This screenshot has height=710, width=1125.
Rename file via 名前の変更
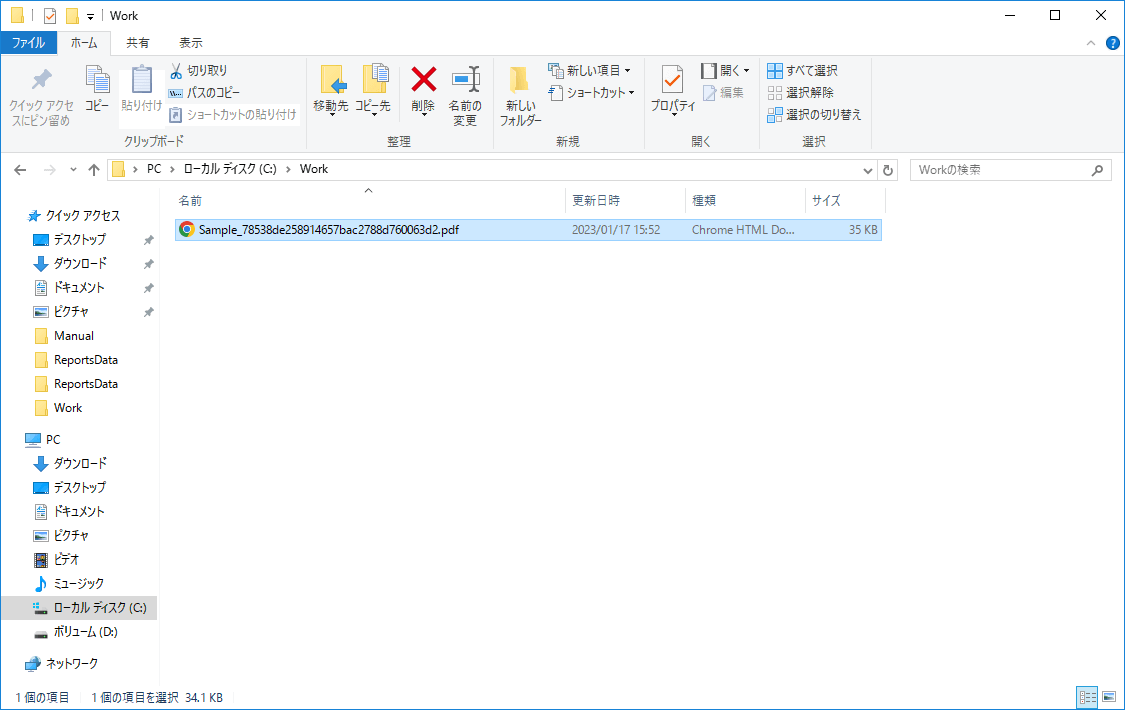465,96
